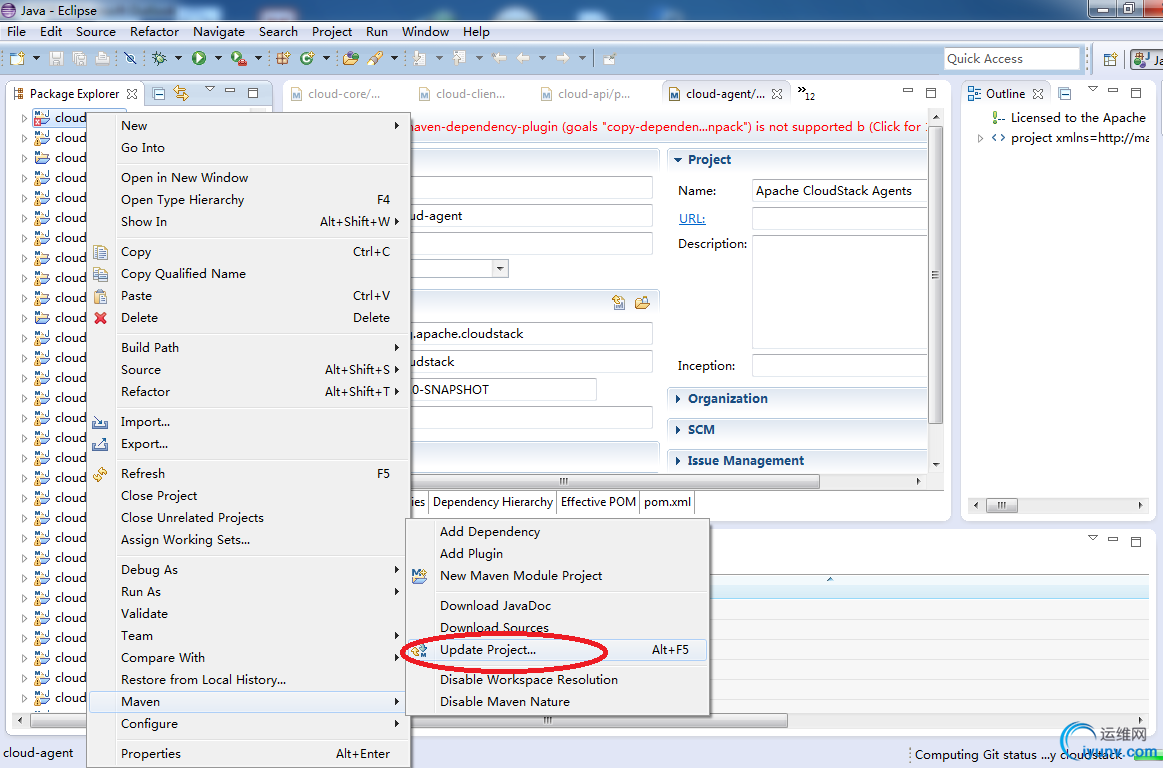Select Update Project... from Maven submenu
Viewport: 1163px width, 768px height.
(x=487, y=650)
